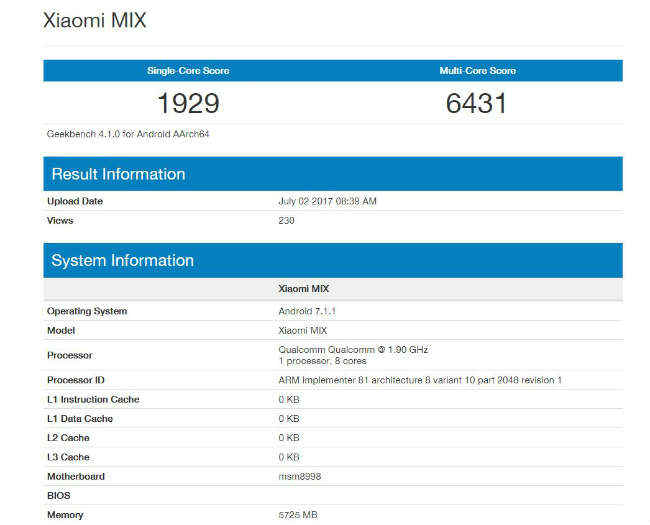Select the '1 processor, 8 cores' text
Screen dimensions: 650x525
point(323,361)
